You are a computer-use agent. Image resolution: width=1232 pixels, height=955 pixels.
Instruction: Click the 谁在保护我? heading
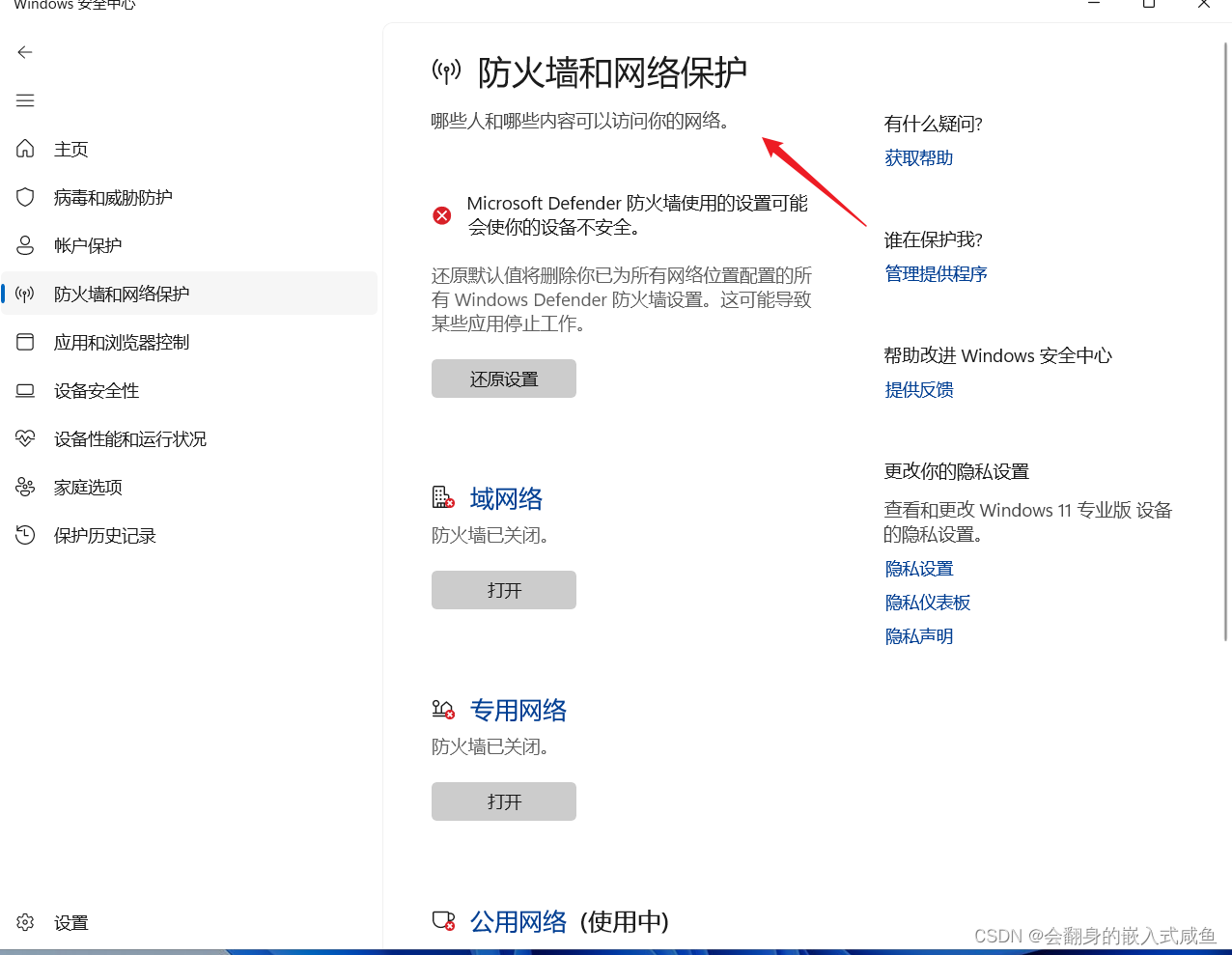coord(934,239)
